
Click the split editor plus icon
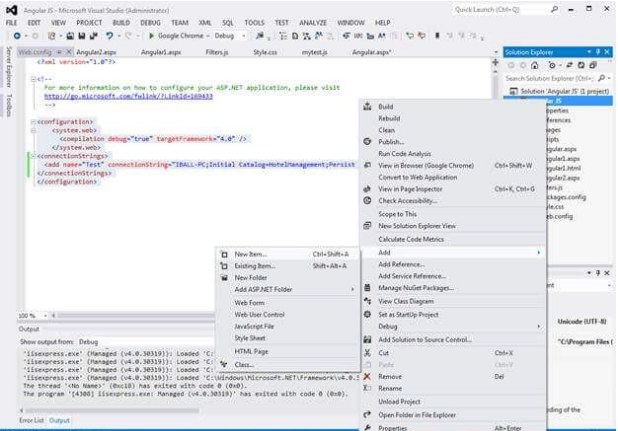pyautogui.click(x=495, y=62)
